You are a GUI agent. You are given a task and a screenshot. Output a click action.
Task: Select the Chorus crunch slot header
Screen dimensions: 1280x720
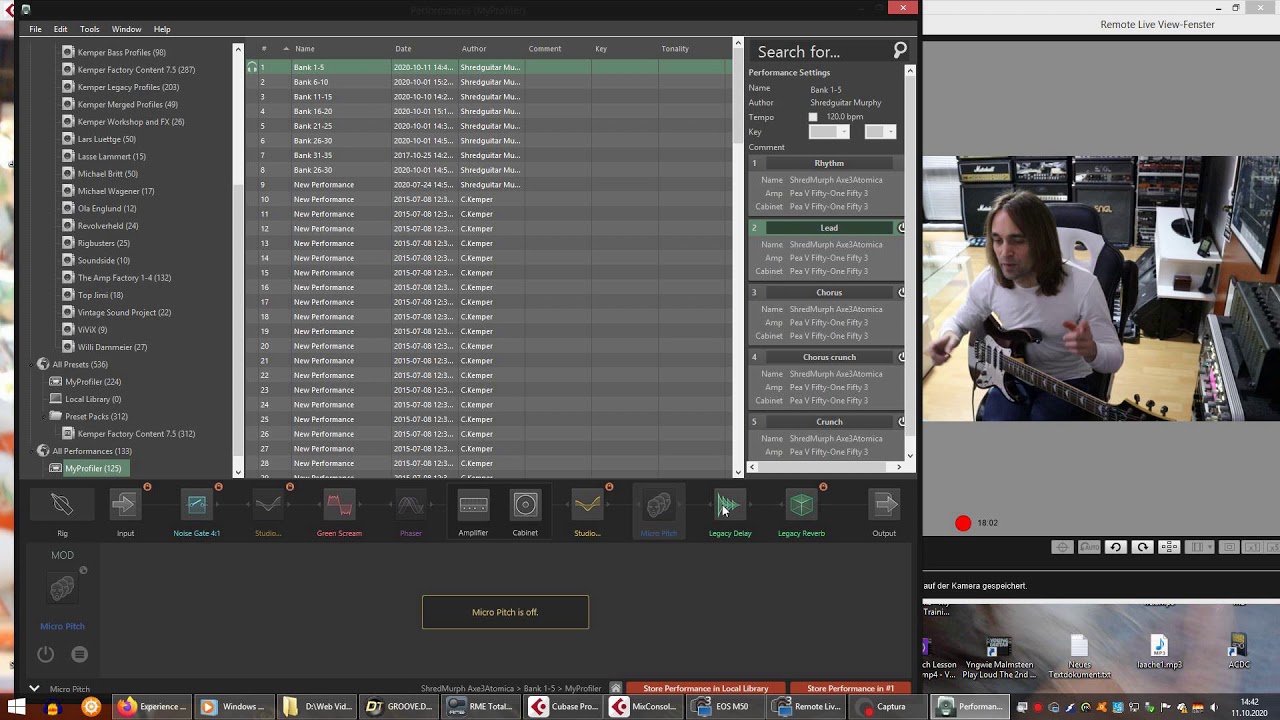[828, 357]
